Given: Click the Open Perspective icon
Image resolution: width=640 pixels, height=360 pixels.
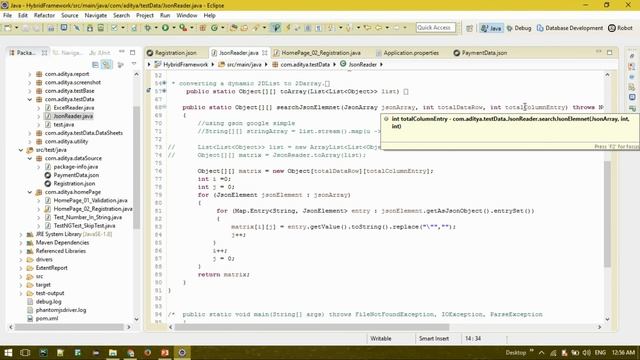Looking at the screenshot, I should click(469, 28).
